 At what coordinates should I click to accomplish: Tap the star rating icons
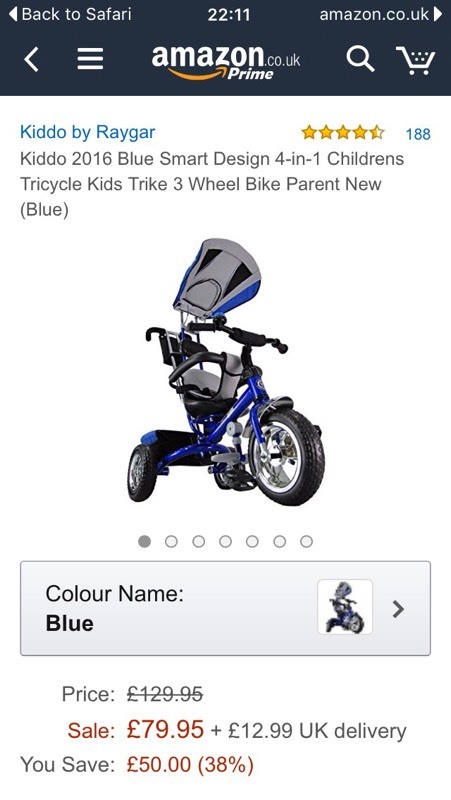click(x=343, y=133)
